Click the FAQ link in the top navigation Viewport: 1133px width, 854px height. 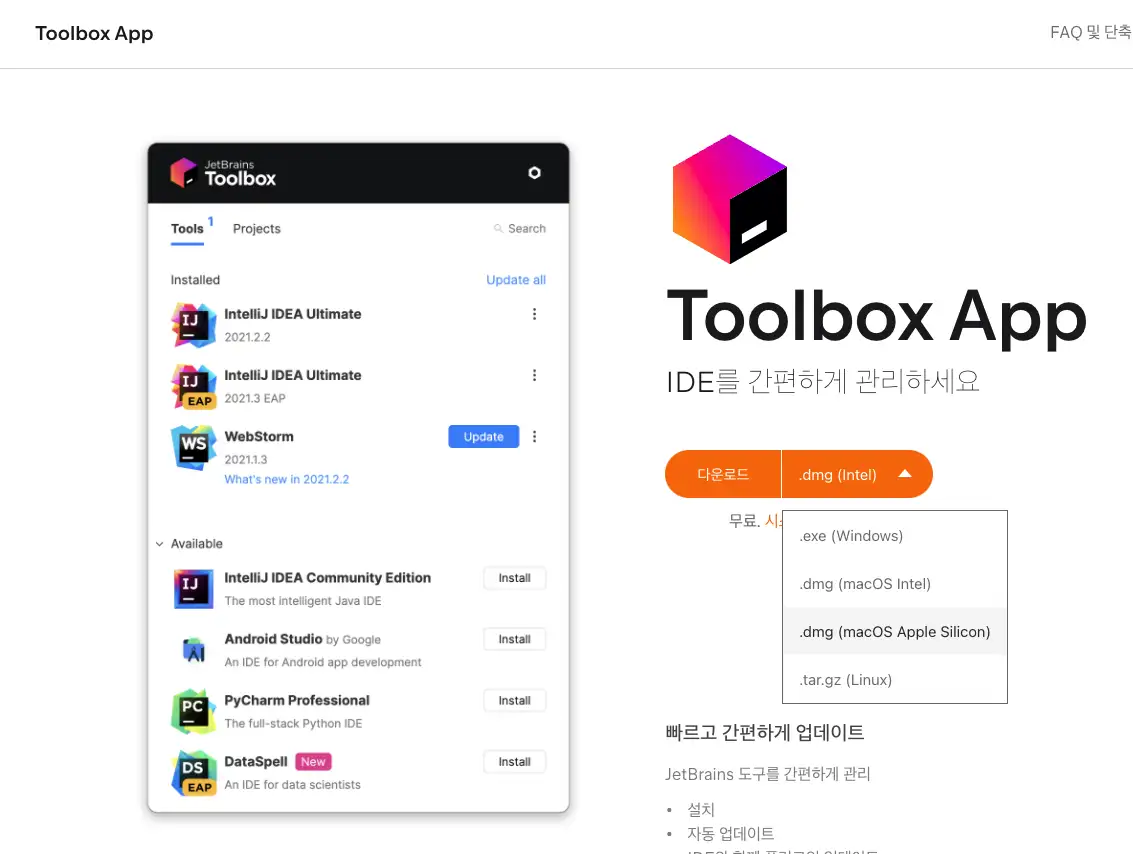coord(1091,33)
